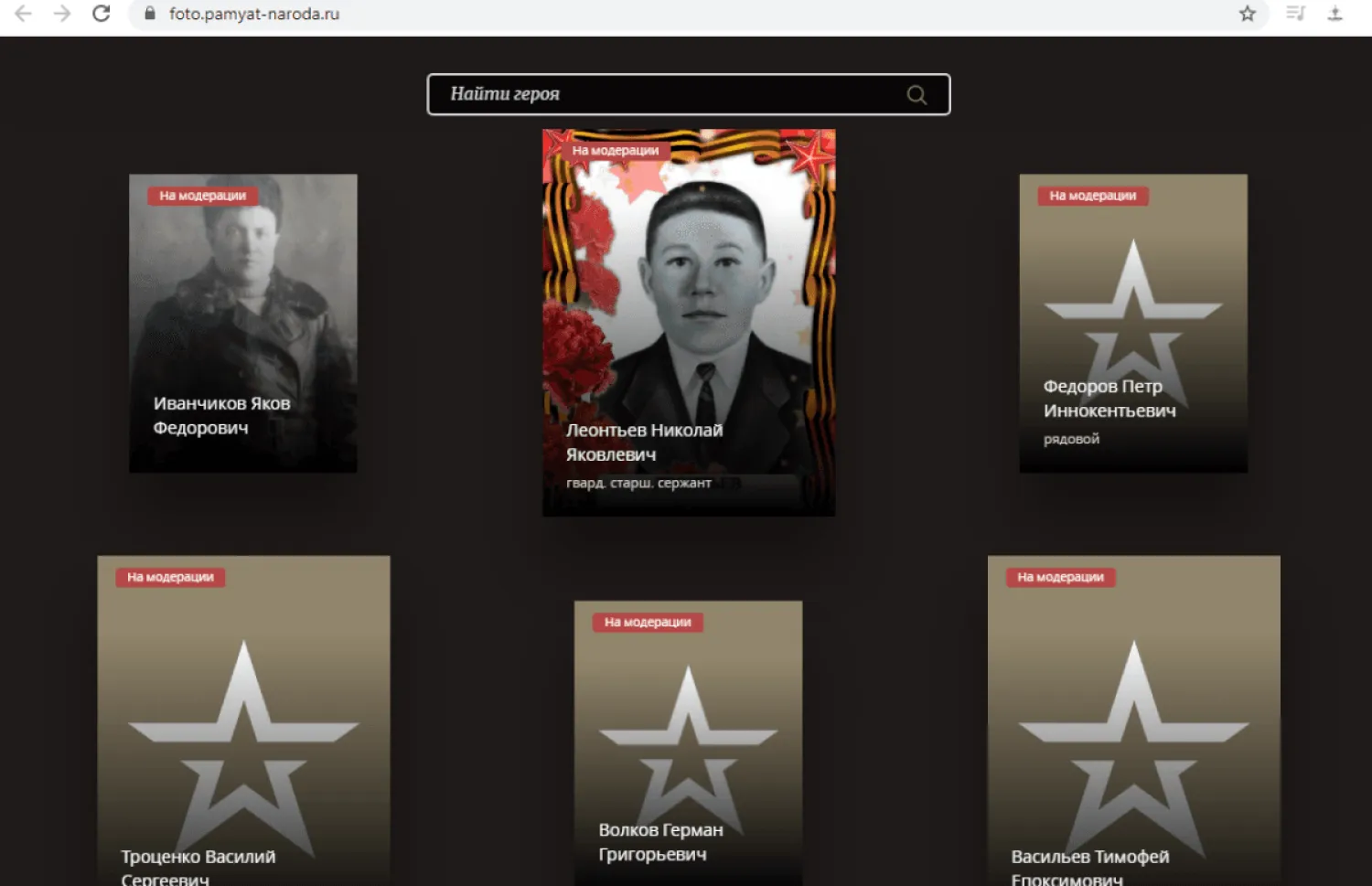The height and width of the screenshot is (886, 1372).
Task: Click the name 'Леонтьев Николай Яковлевич'
Action: [x=644, y=443]
